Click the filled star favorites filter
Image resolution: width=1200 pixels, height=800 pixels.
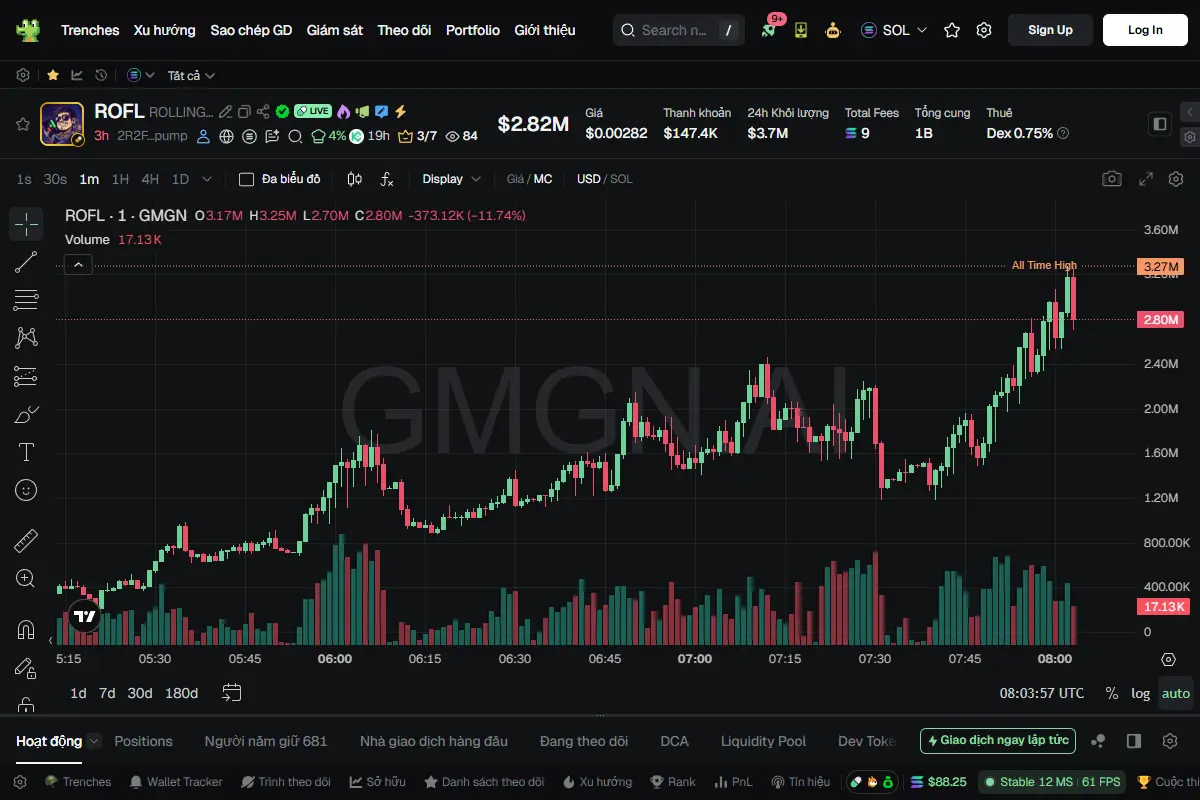pyautogui.click(x=53, y=75)
